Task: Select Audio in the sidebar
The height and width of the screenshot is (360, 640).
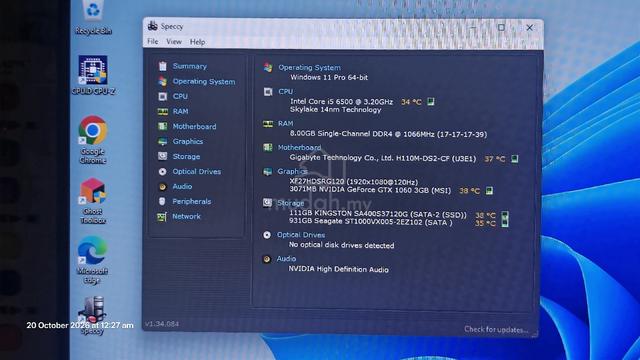Action: (x=182, y=187)
